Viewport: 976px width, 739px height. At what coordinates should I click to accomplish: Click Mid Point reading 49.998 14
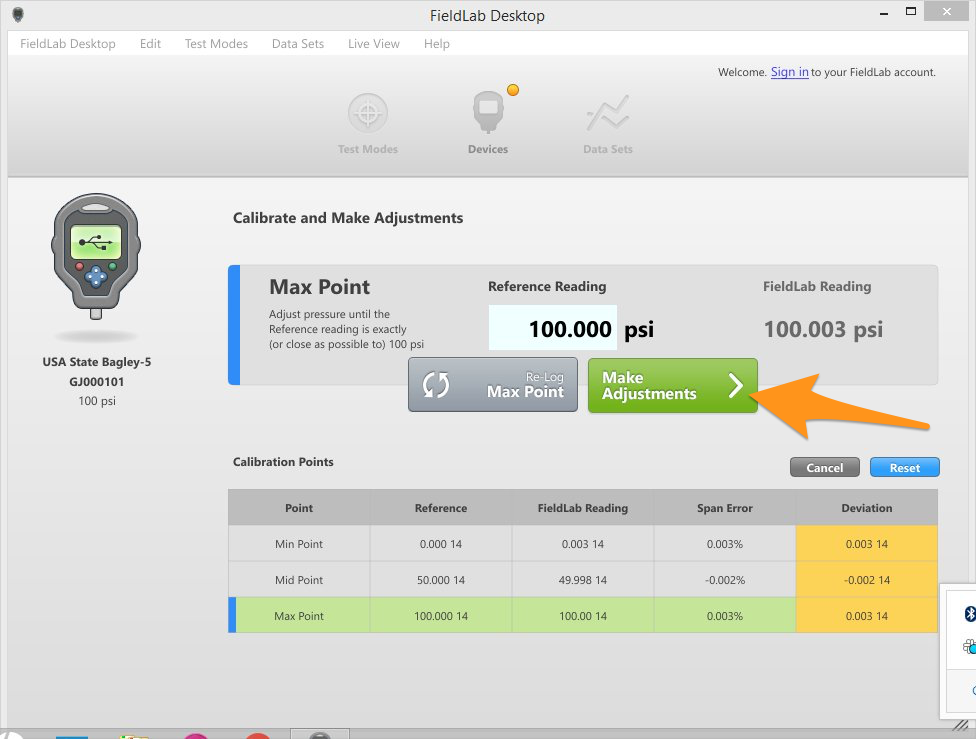(x=583, y=580)
